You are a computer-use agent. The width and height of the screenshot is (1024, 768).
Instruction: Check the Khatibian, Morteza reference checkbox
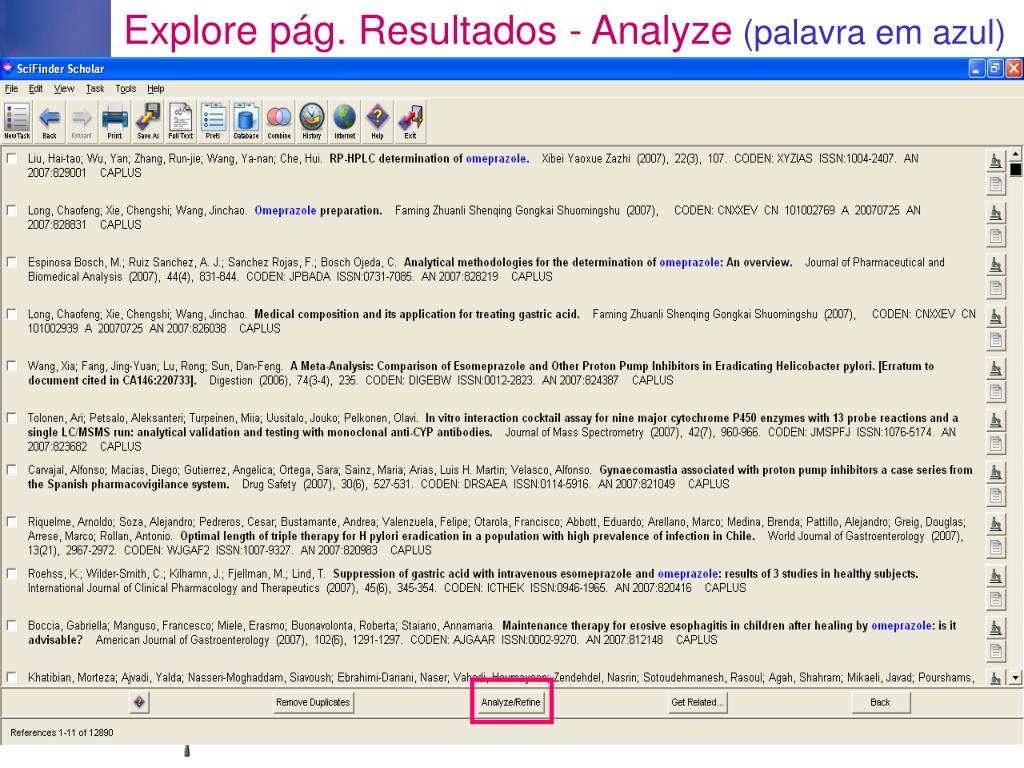click(11, 677)
